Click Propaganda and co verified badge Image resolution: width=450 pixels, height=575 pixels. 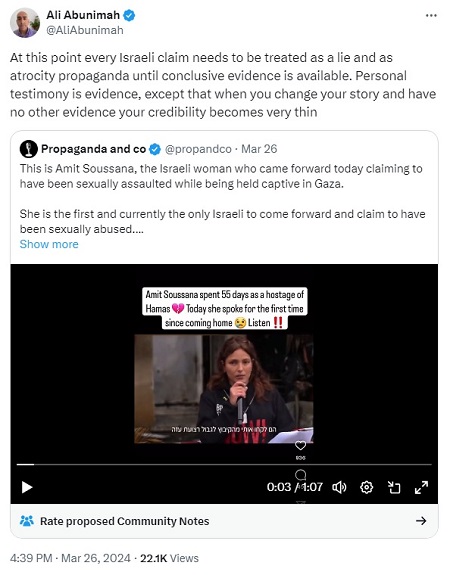pos(155,149)
